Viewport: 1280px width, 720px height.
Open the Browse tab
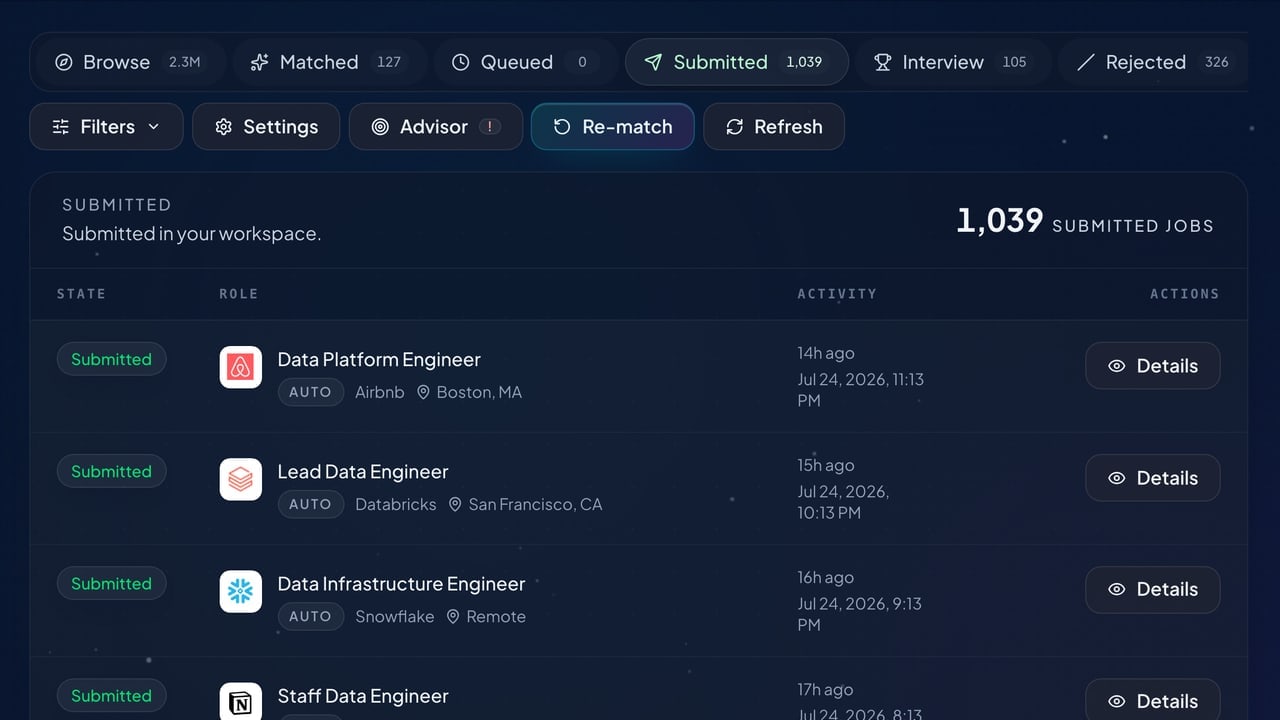tap(128, 62)
